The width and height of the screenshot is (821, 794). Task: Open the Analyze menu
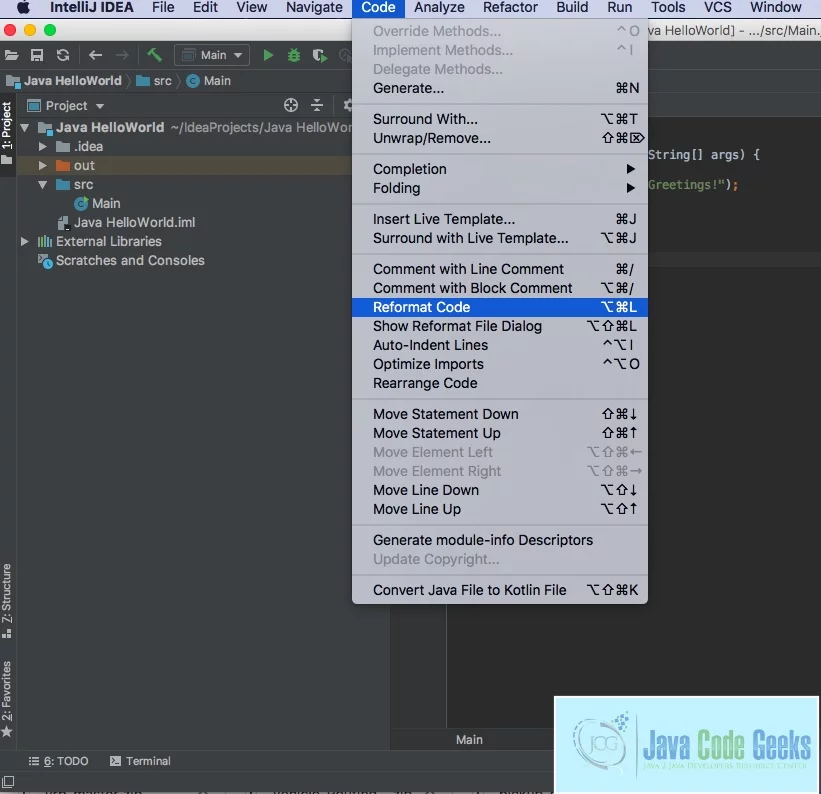(439, 7)
